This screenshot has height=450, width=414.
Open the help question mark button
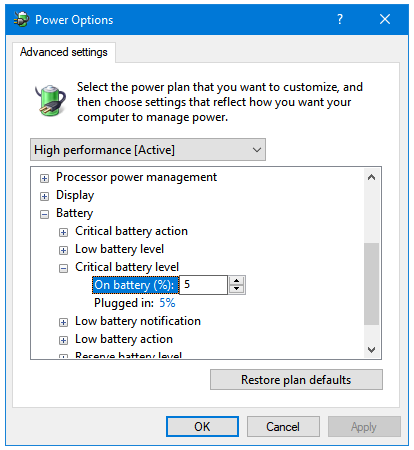tap(340, 19)
